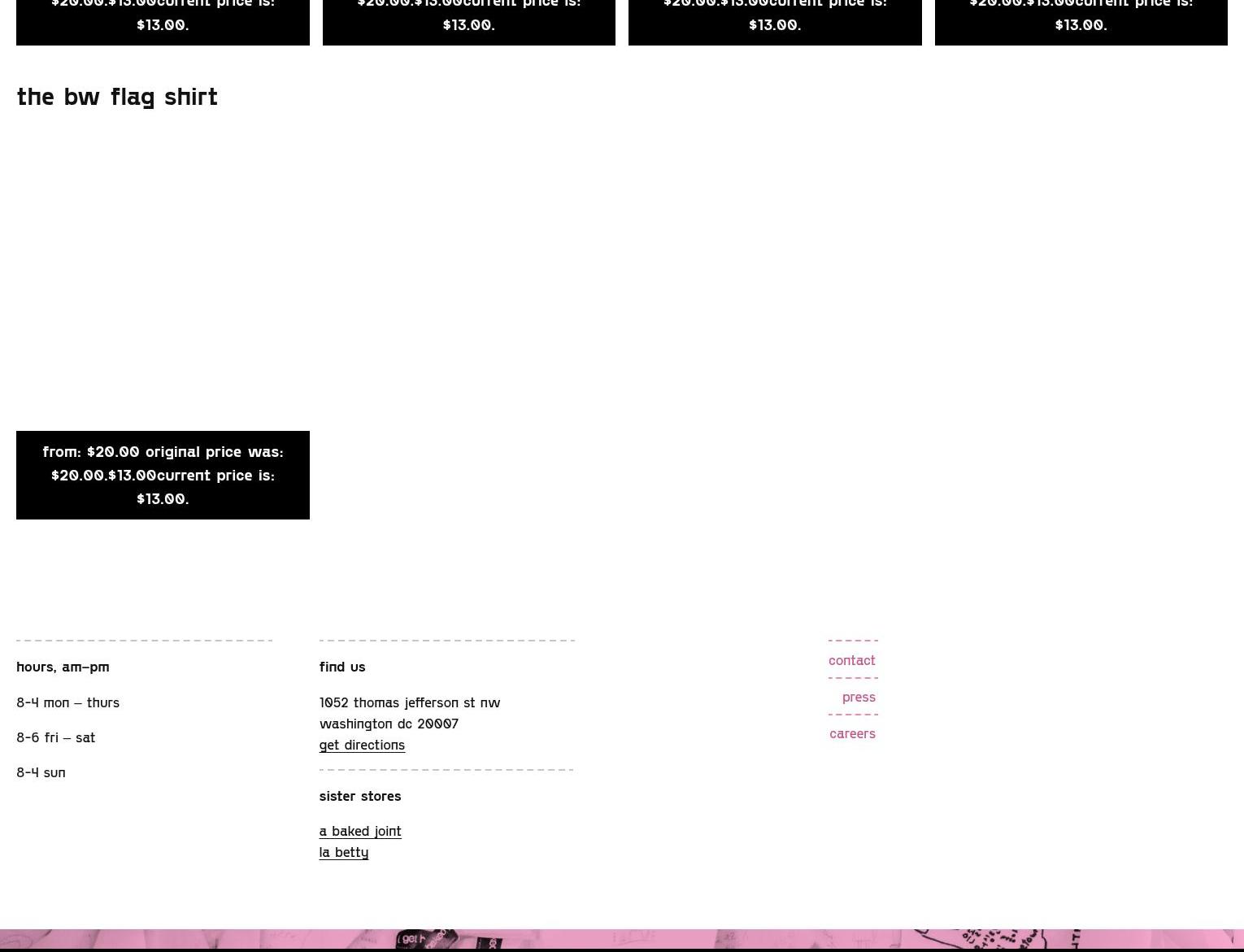
Task: Click the '1052 thomas jefferson st nw' address line
Action: pyautogui.click(x=410, y=702)
